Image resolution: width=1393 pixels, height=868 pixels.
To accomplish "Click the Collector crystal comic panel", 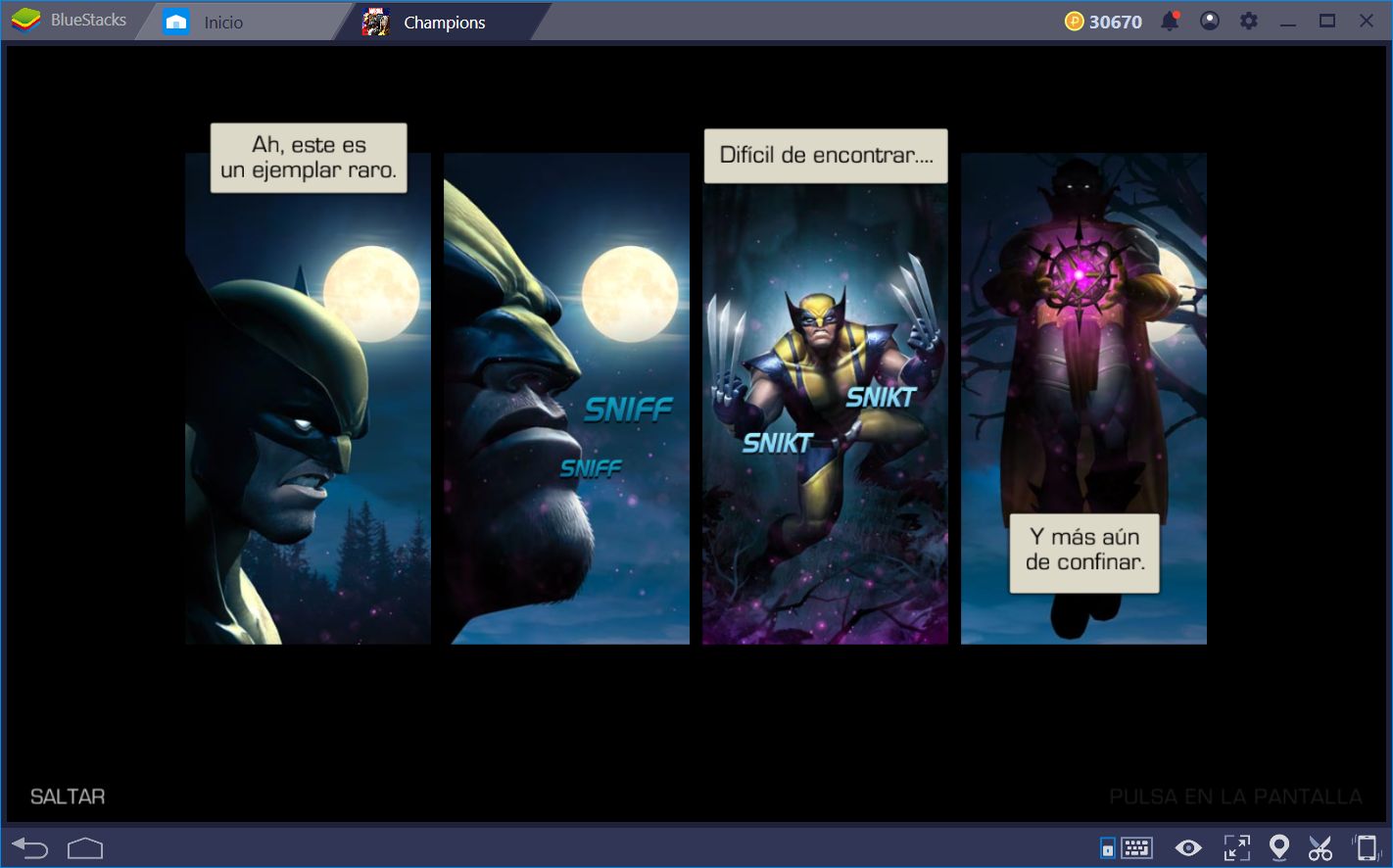I will click(x=1083, y=398).
